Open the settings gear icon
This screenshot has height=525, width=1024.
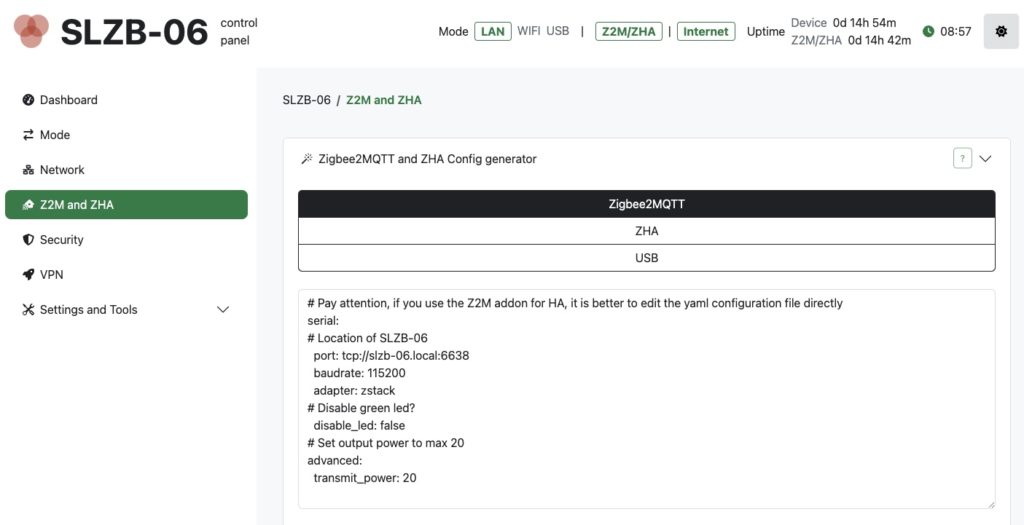tap(1001, 31)
